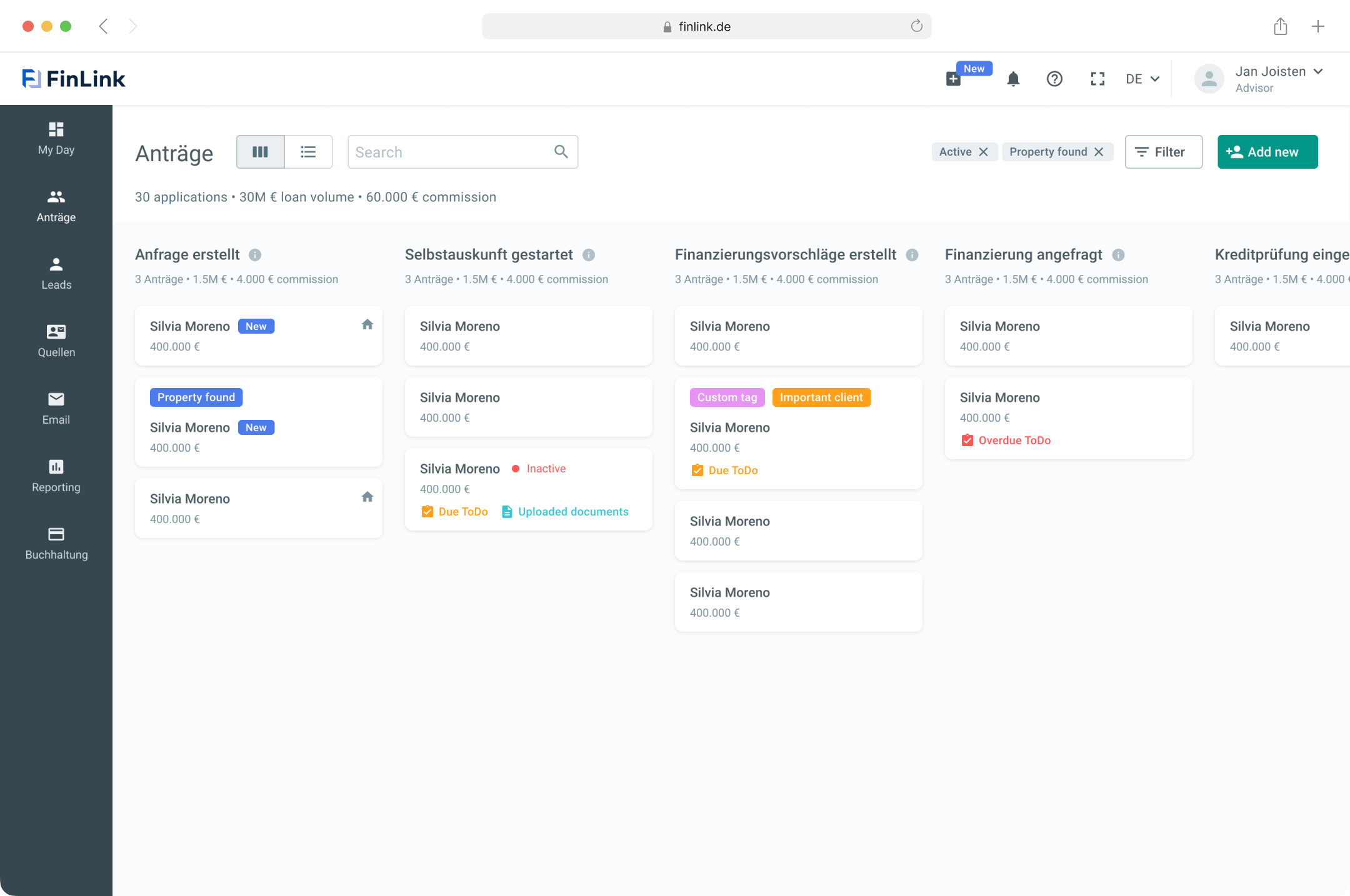Image resolution: width=1350 pixels, height=896 pixels.
Task: Click the Add new button
Action: [x=1267, y=152]
